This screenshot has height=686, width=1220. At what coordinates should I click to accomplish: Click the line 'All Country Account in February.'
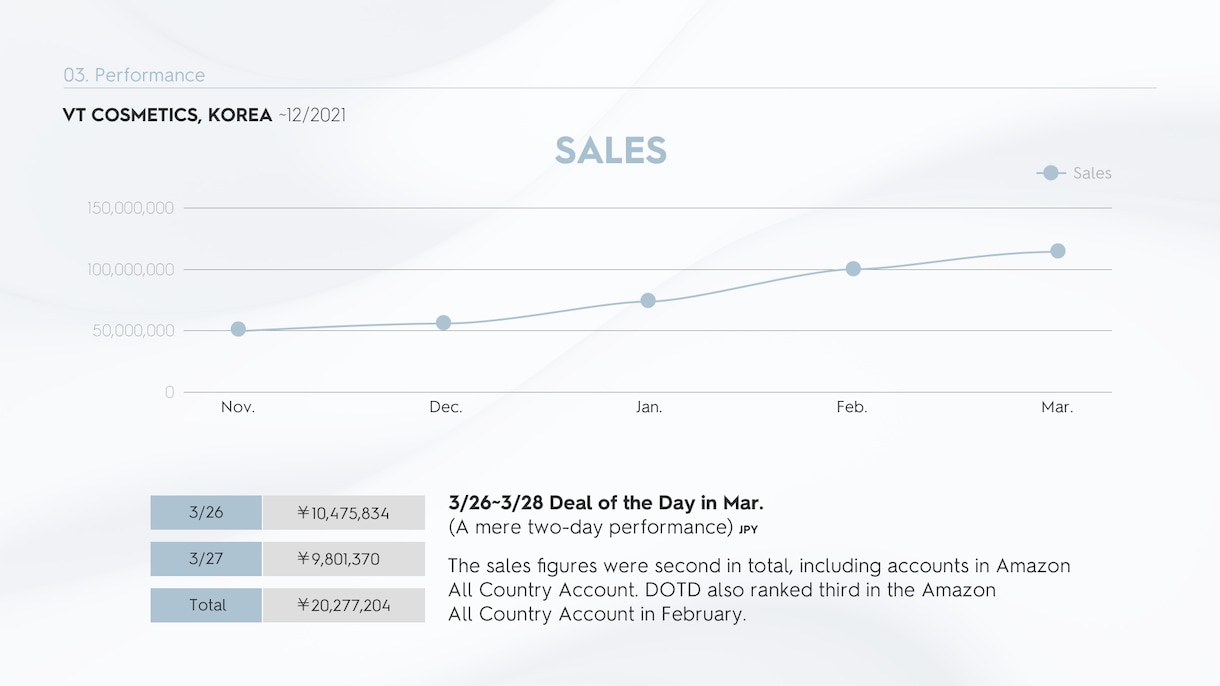click(x=597, y=614)
